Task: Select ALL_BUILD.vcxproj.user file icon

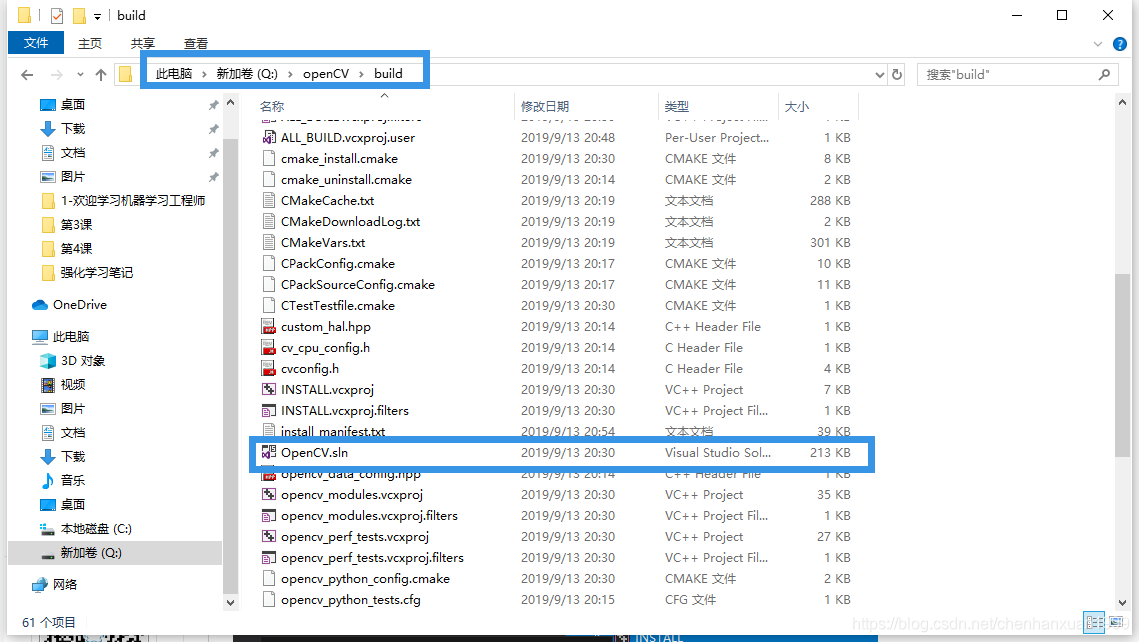Action: click(269, 137)
